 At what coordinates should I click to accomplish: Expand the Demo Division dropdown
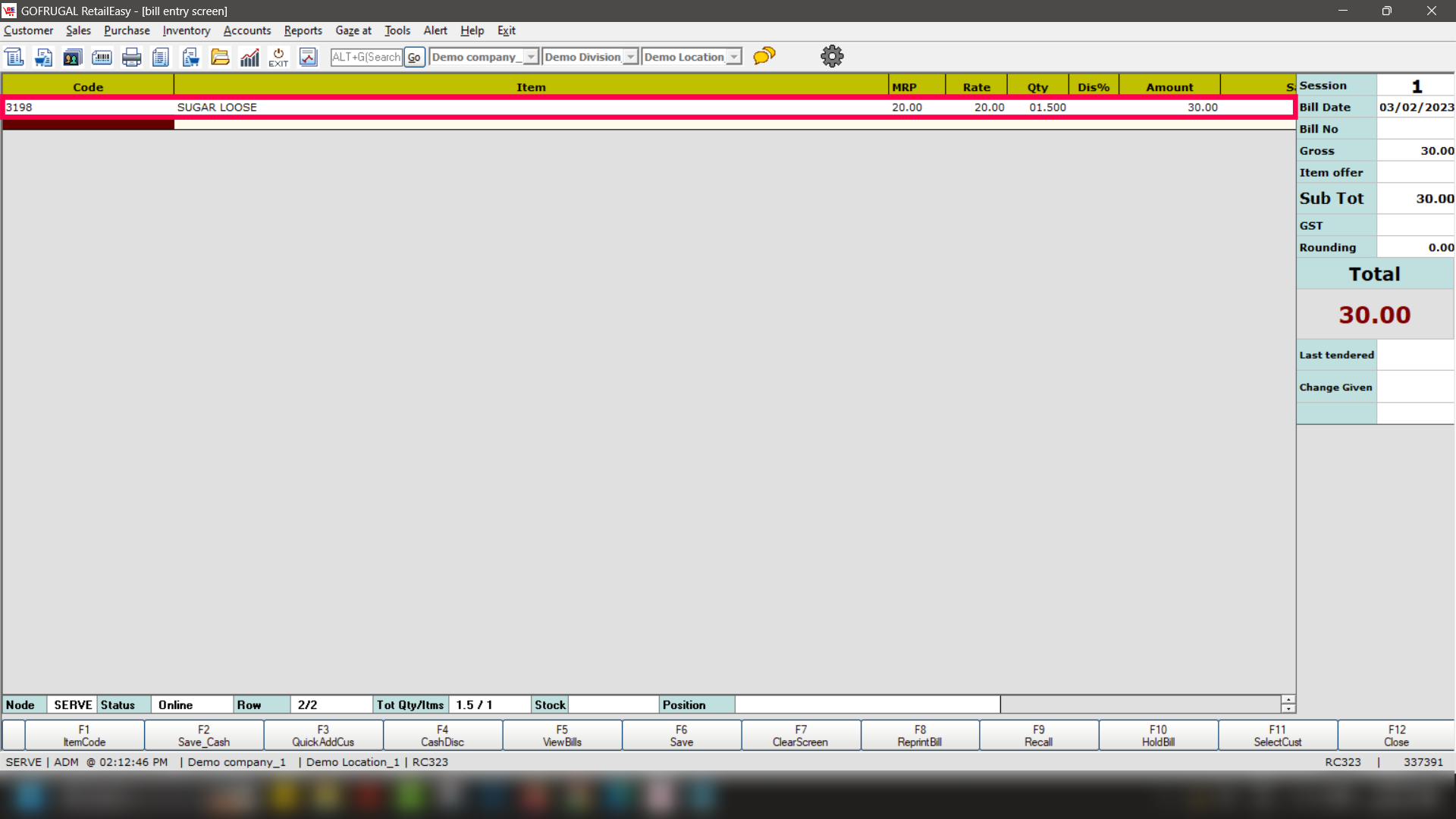pyautogui.click(x=630, y=57)
